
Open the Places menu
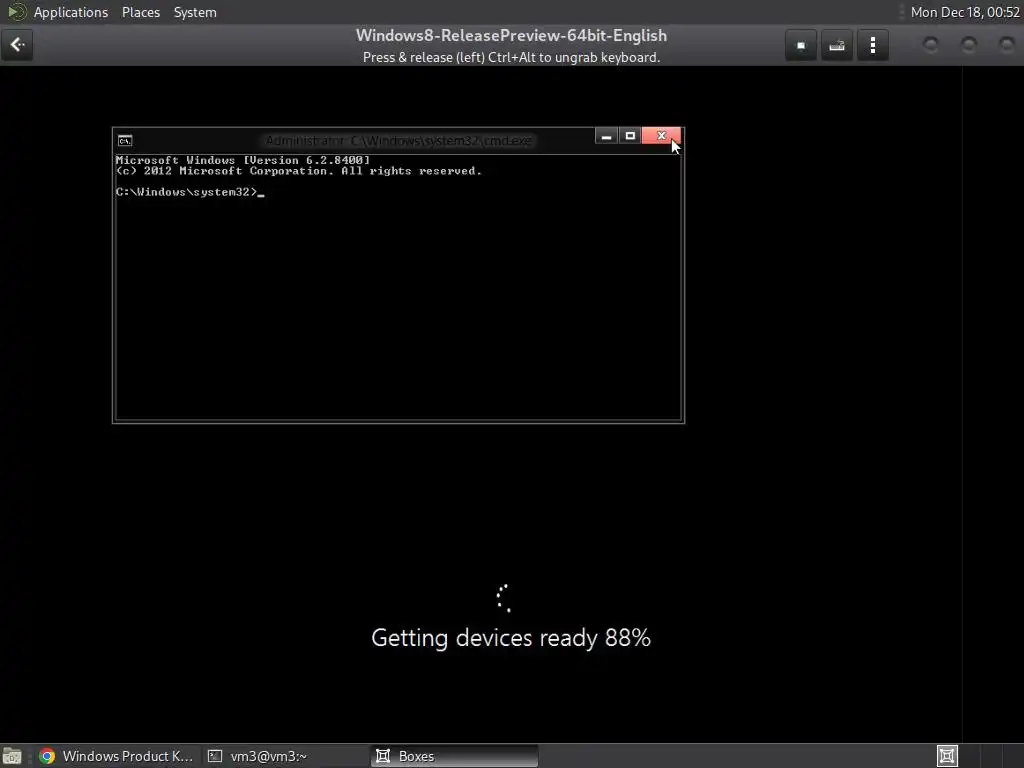click(x=141, y=12)
